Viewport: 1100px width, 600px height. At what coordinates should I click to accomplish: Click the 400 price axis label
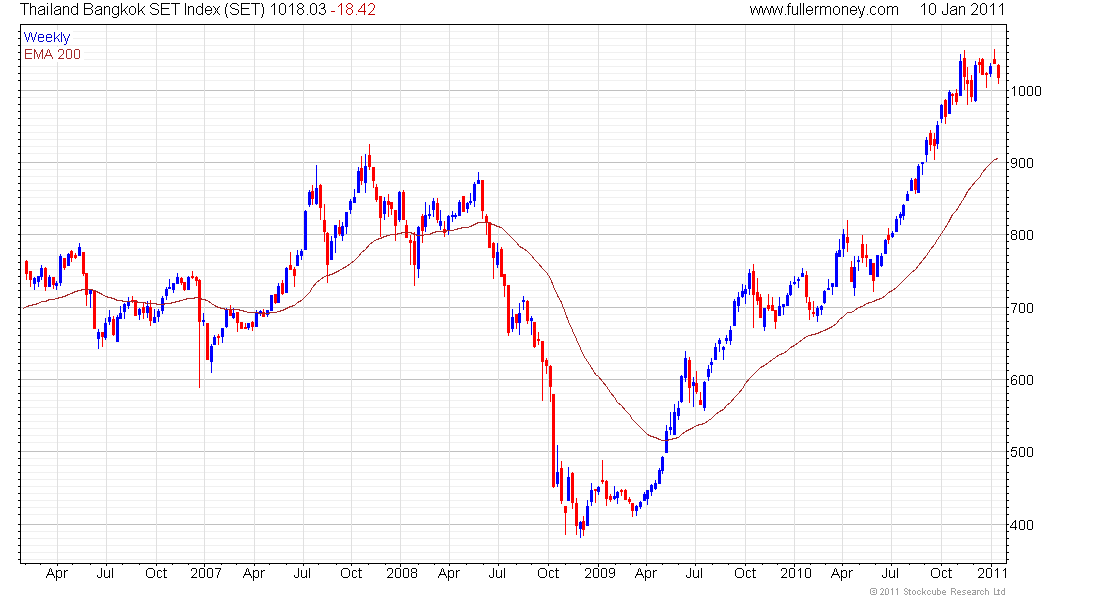1021,525
